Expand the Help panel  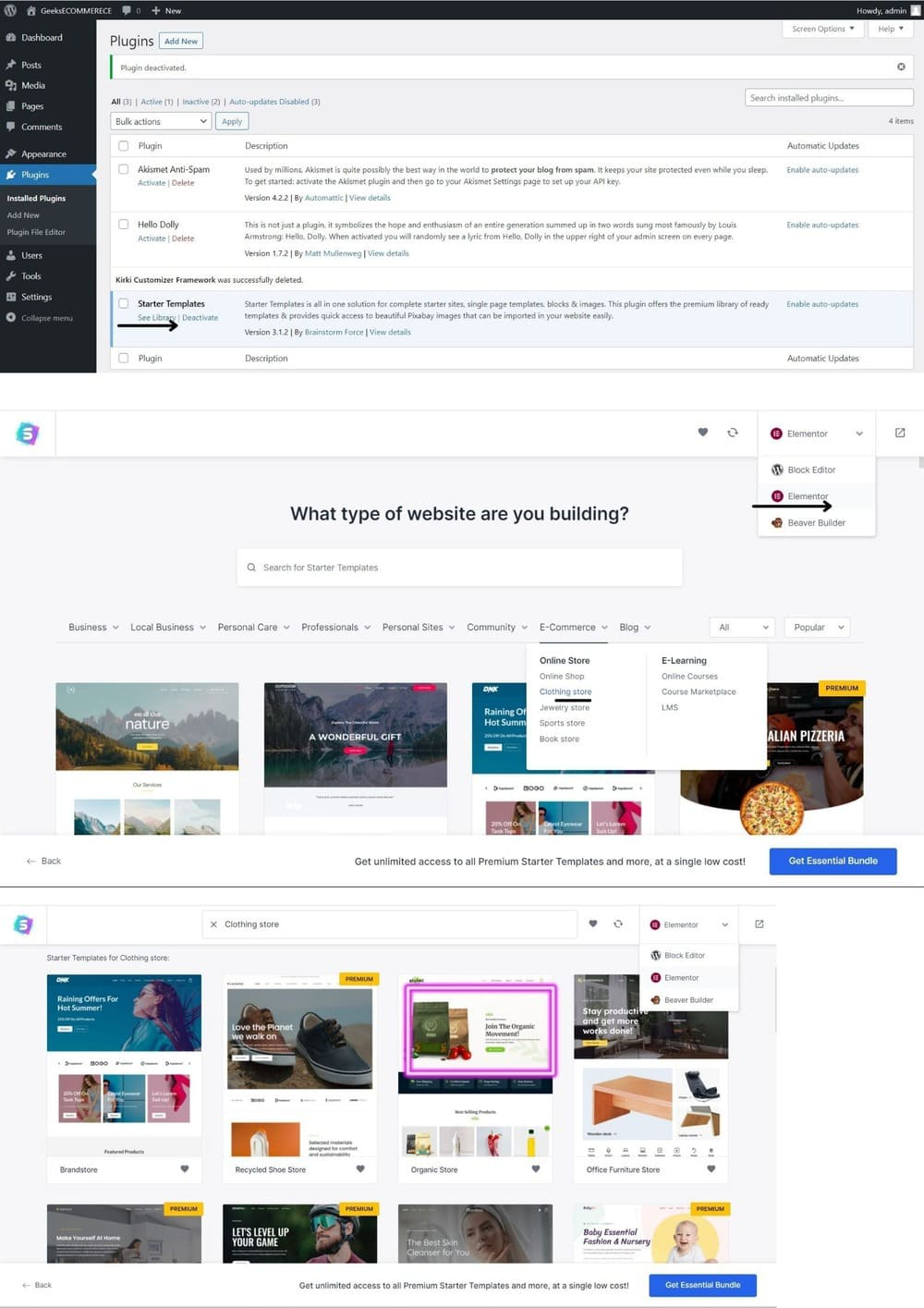point(891,29)
